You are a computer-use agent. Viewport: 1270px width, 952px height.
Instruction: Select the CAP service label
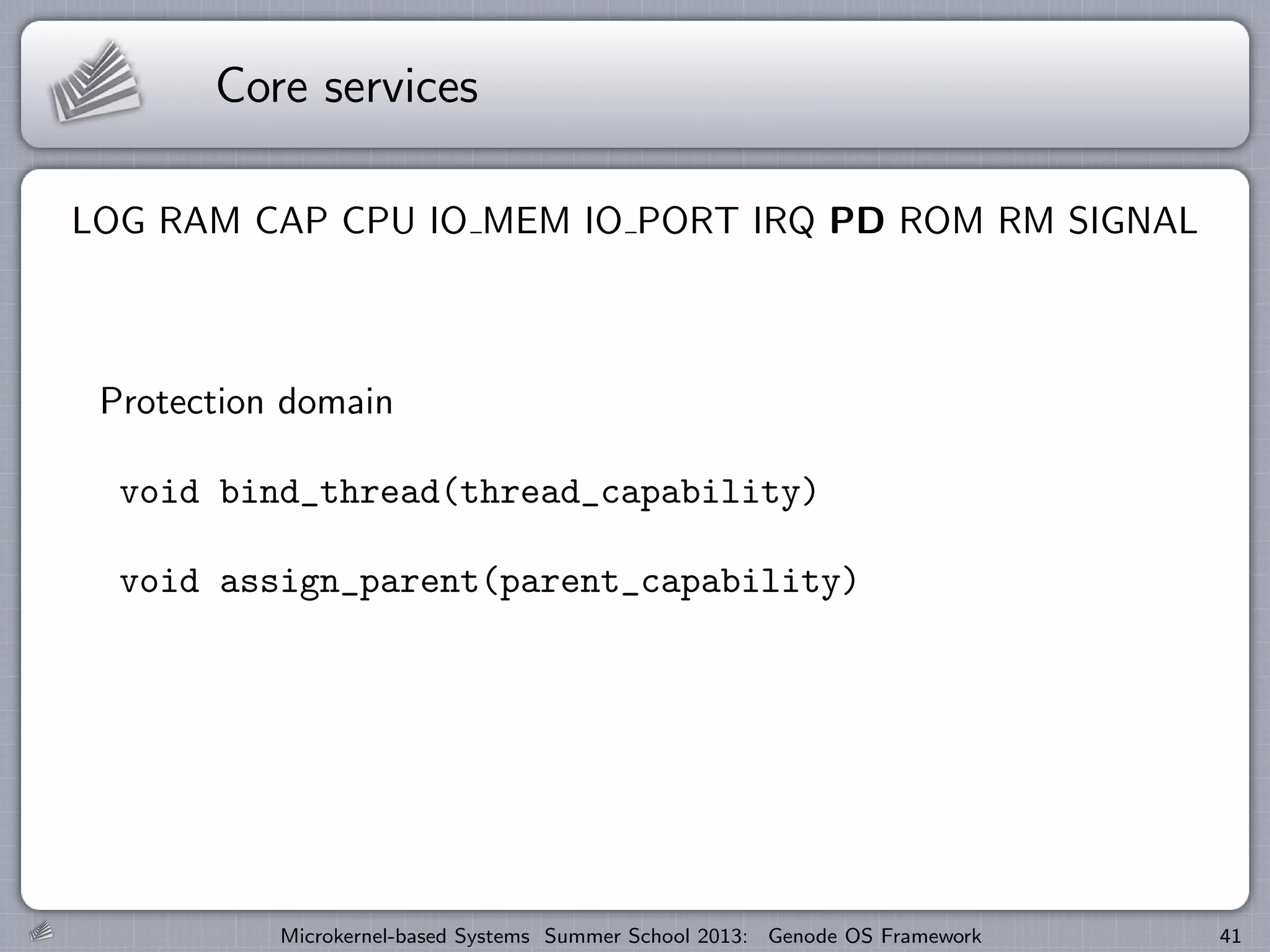[x=291, y=221]
